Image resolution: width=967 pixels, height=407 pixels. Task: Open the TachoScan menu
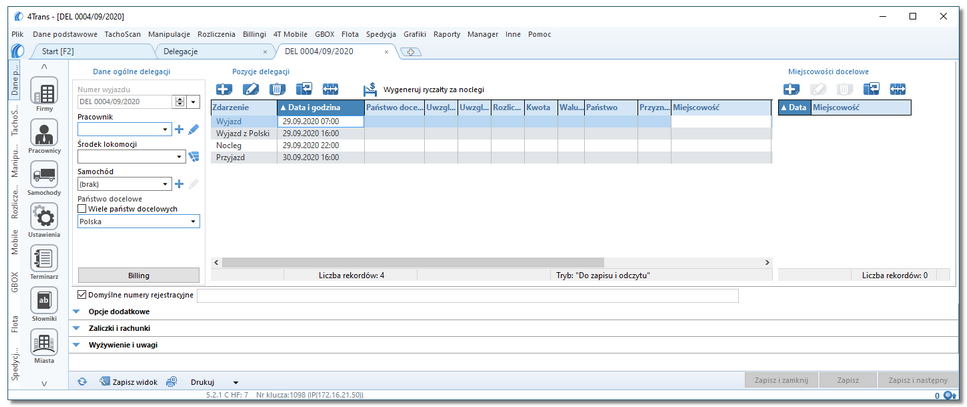coord(123,35)
